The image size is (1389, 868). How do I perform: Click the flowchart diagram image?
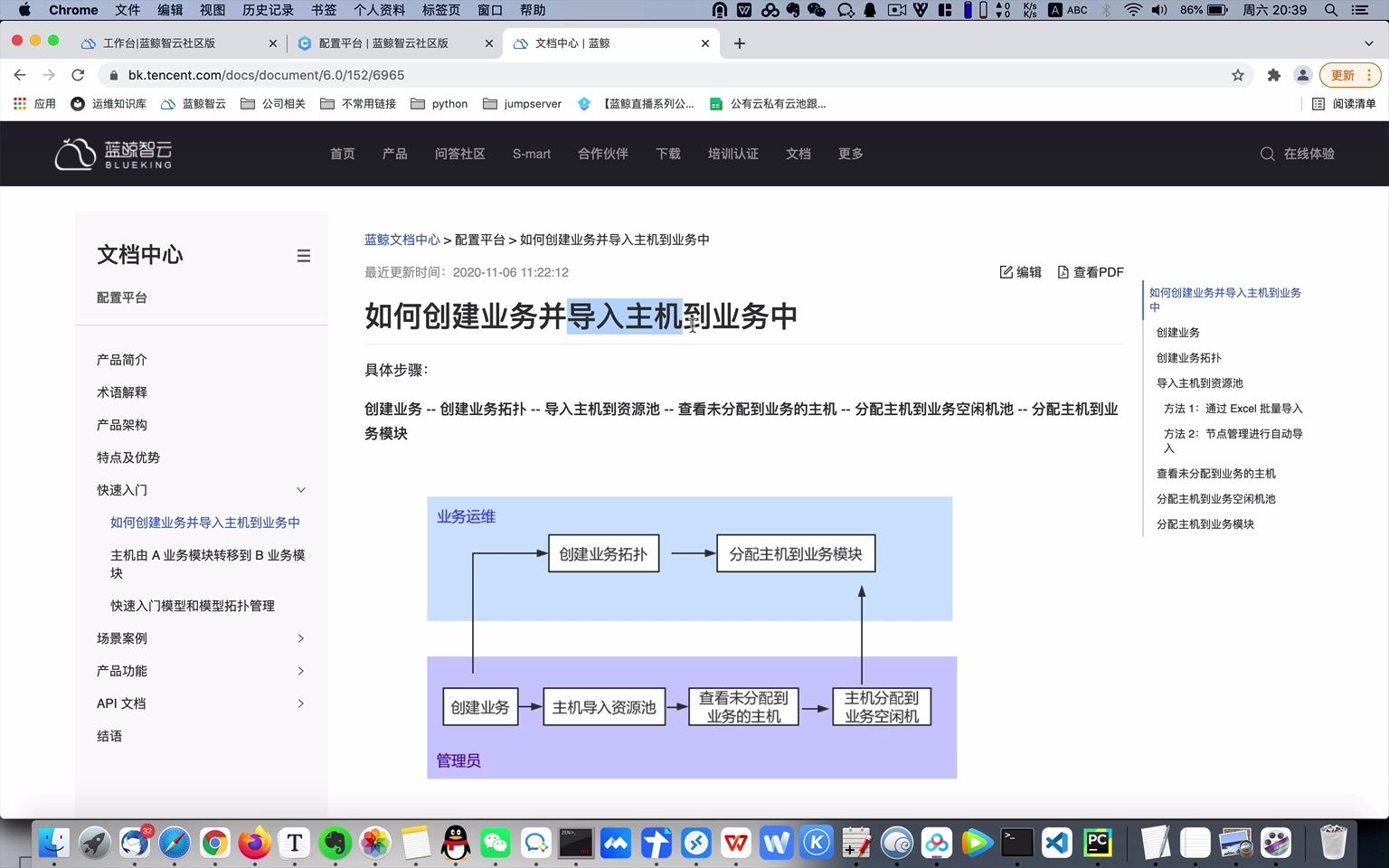(x=692, y=637)
